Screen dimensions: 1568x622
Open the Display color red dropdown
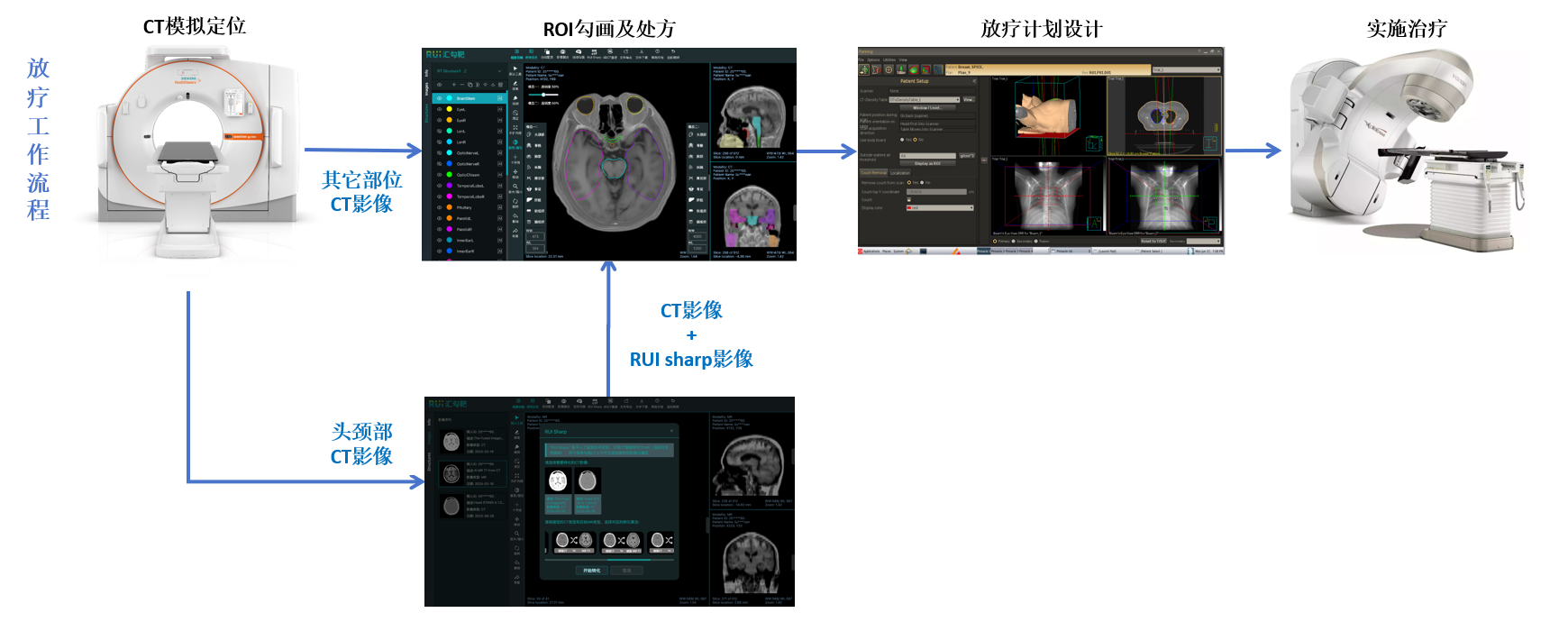pyautogui.click(x=971, y=208)
